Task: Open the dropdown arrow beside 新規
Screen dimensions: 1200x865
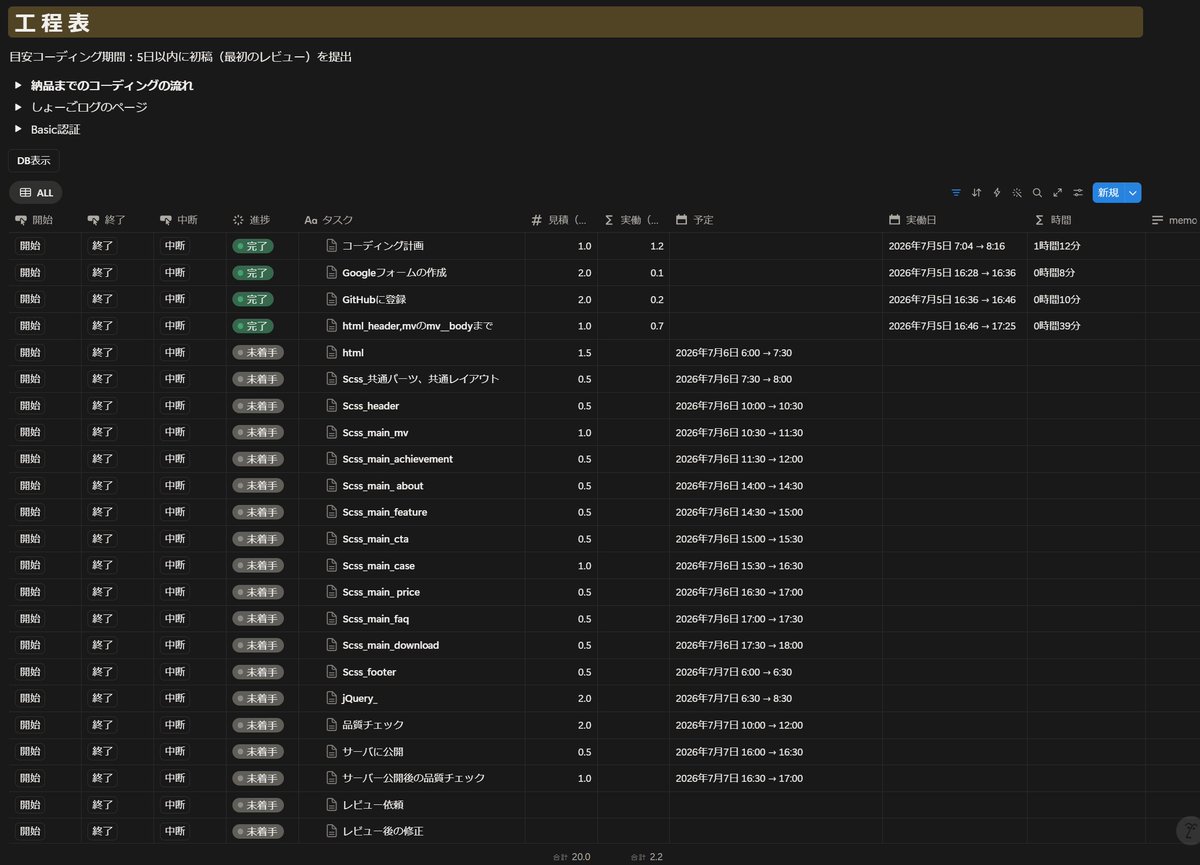Action: click(x=1133, y=193)
